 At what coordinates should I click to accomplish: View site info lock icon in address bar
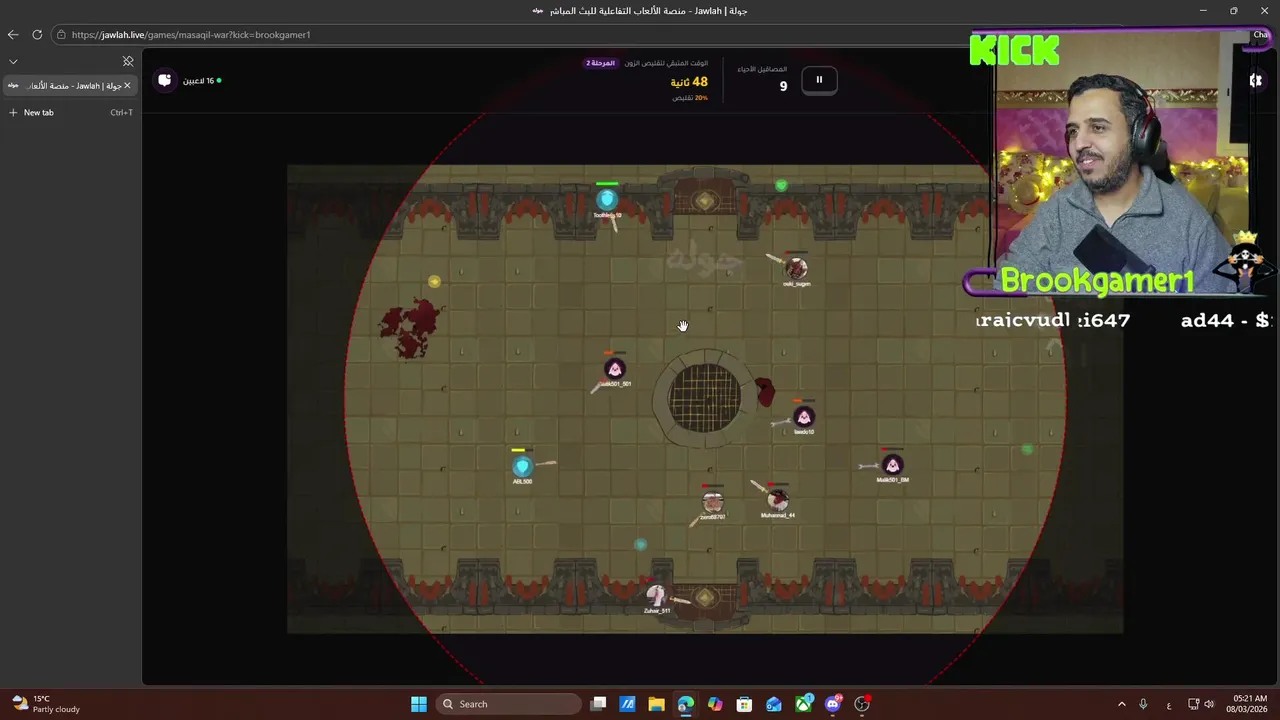(x=62, y=34)
